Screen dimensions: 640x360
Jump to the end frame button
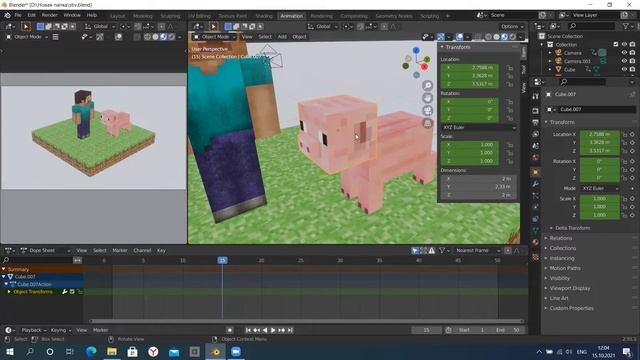290,330
